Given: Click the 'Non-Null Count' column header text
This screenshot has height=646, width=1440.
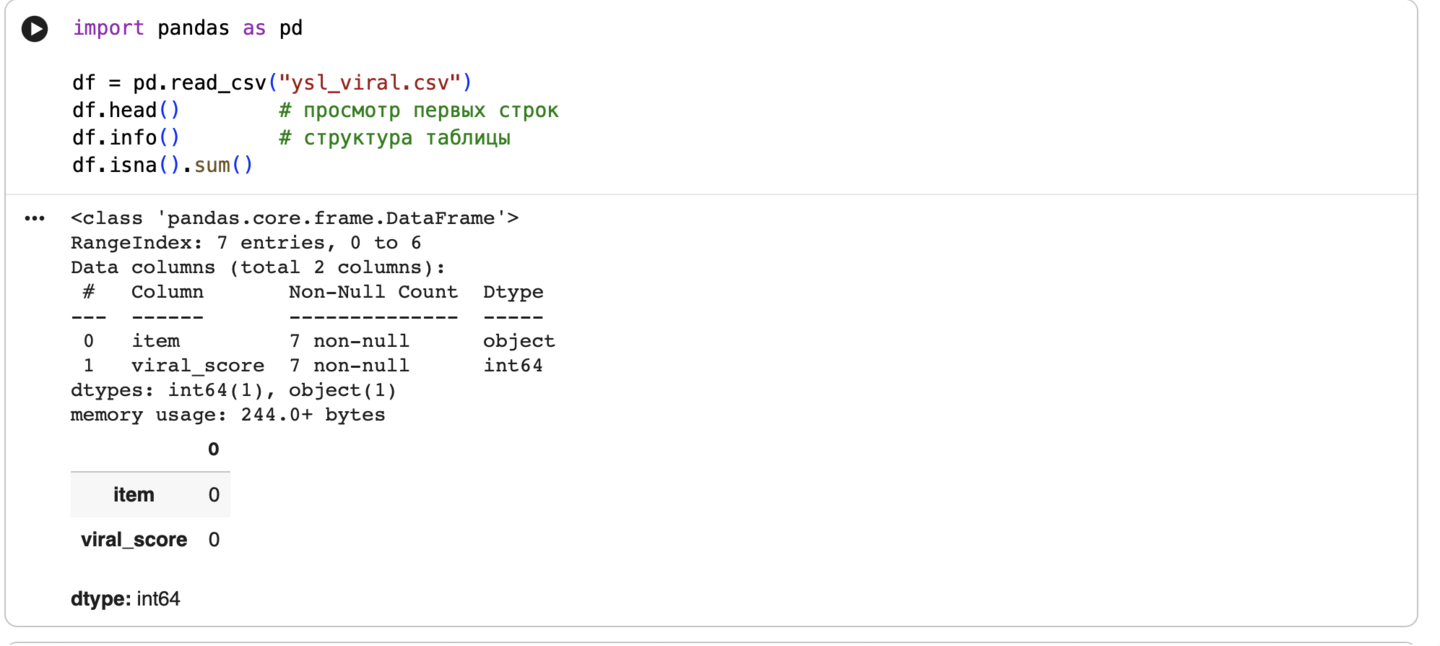Looking at the screenshot, I should (x=373, y=292).
